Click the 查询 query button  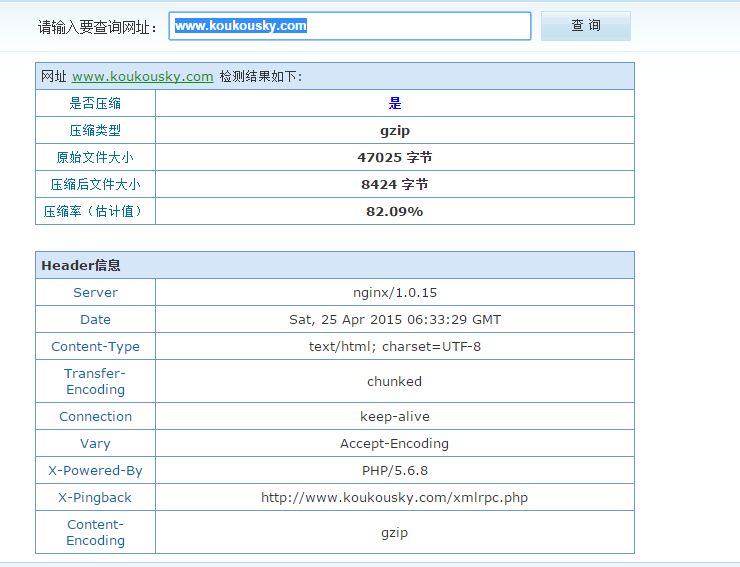pyautogui.click(x=586, y=26)
